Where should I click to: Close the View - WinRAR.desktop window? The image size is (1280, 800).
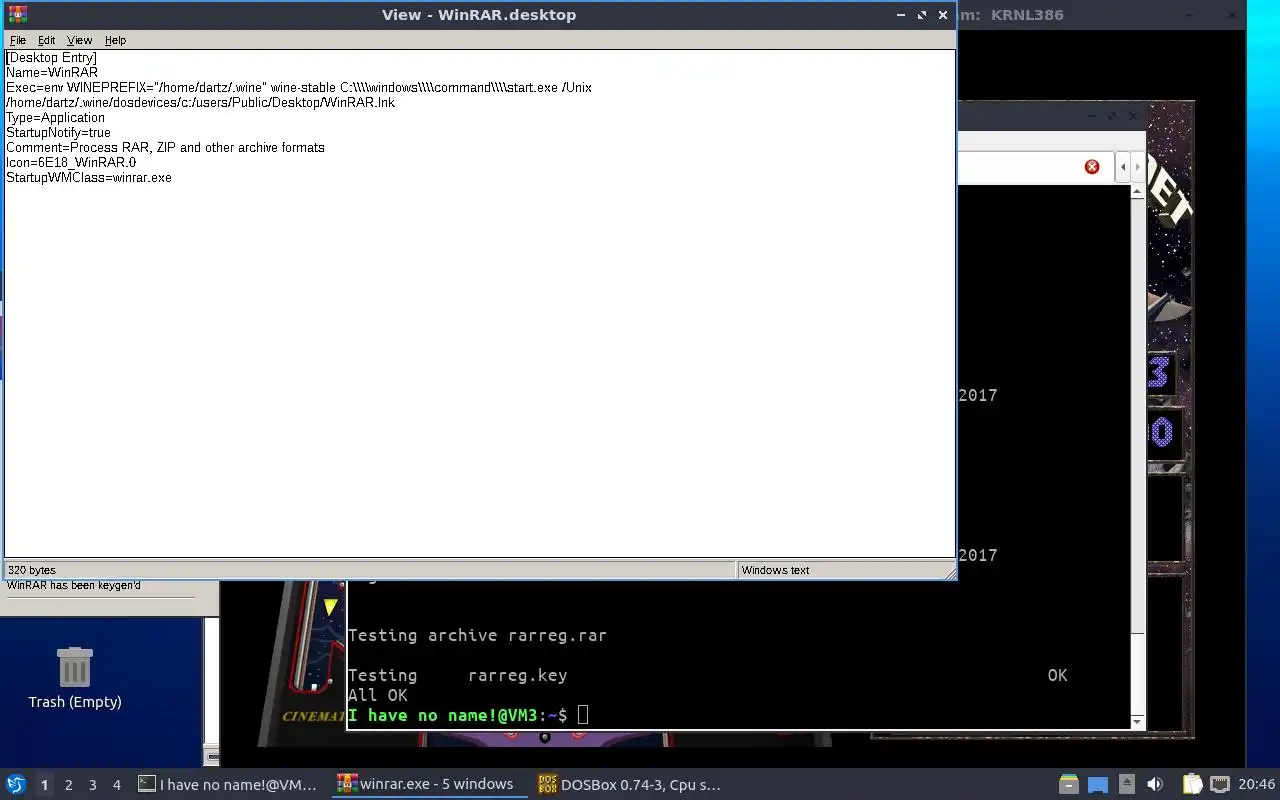942,15
